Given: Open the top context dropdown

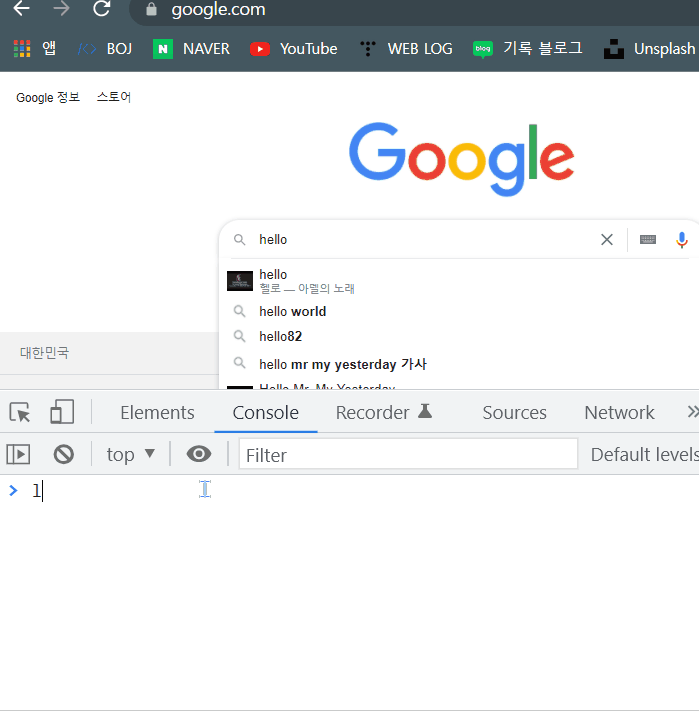Looking at the screenshot, I should pos(131,454).
